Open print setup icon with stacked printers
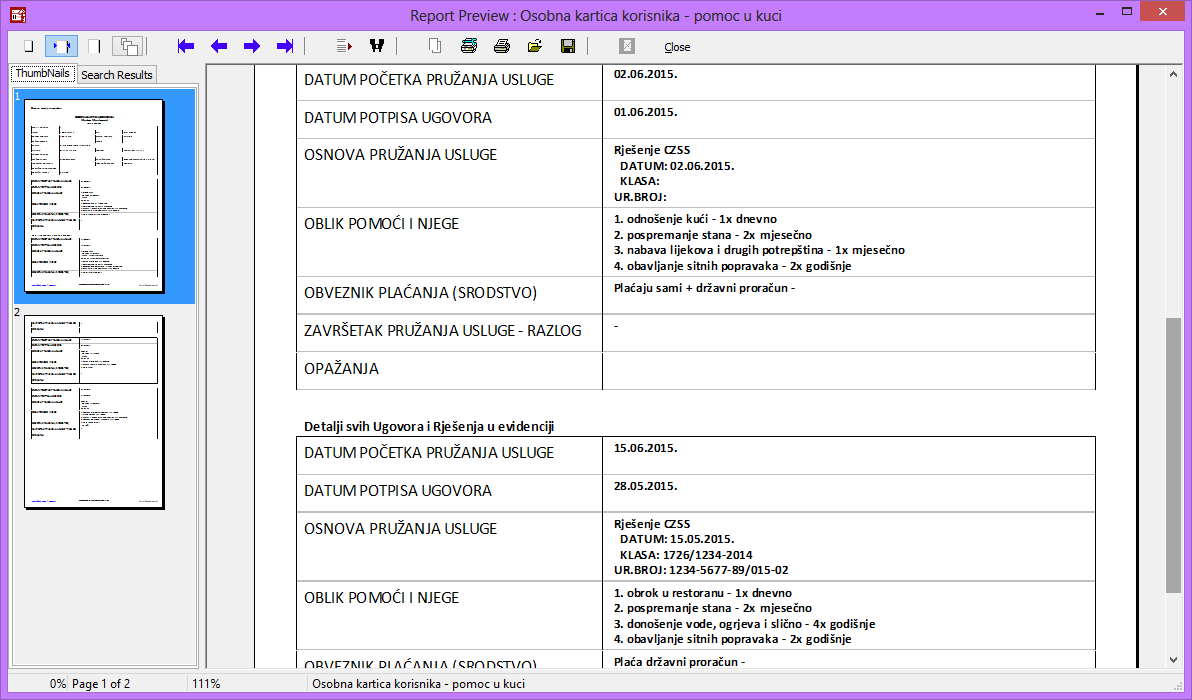1192x700 pixels. click(468, 46)
